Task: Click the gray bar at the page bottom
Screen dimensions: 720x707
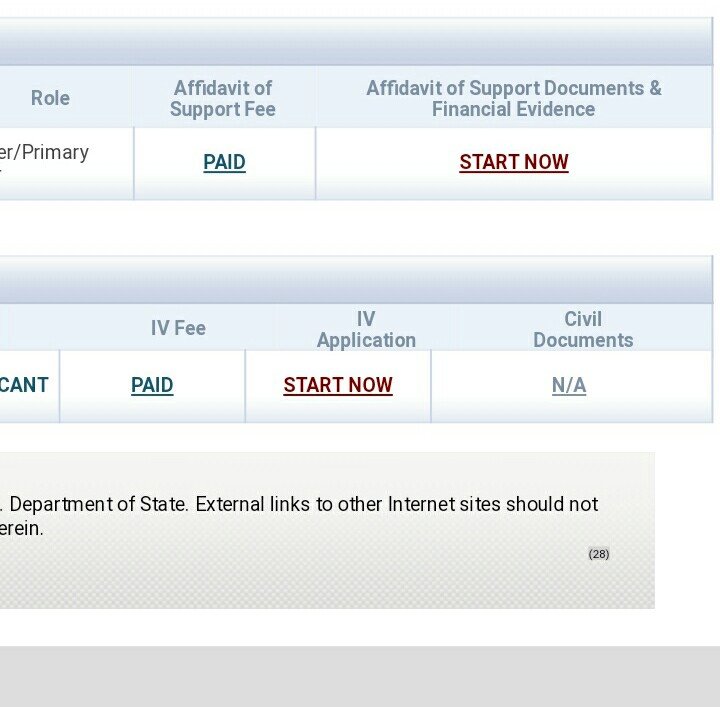Action: (360, 676)
